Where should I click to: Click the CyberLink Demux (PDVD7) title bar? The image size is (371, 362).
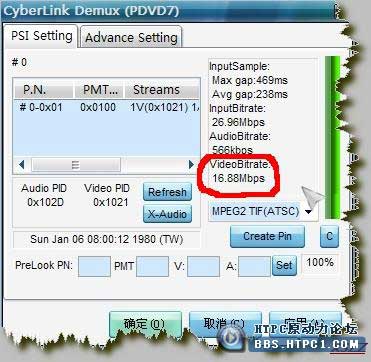pos(168,10)
